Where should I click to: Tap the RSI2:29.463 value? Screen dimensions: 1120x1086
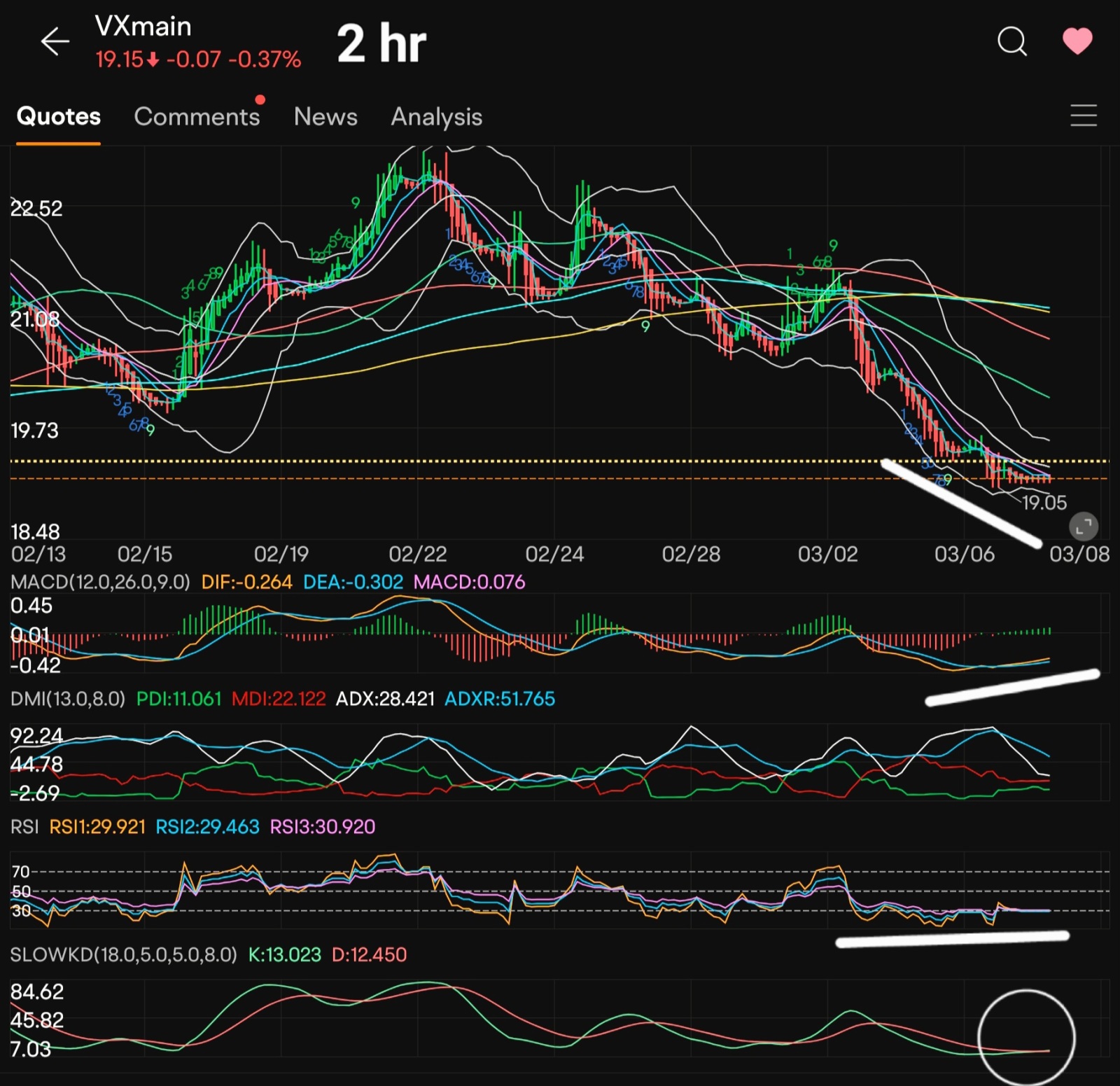[x=207, y=827]
